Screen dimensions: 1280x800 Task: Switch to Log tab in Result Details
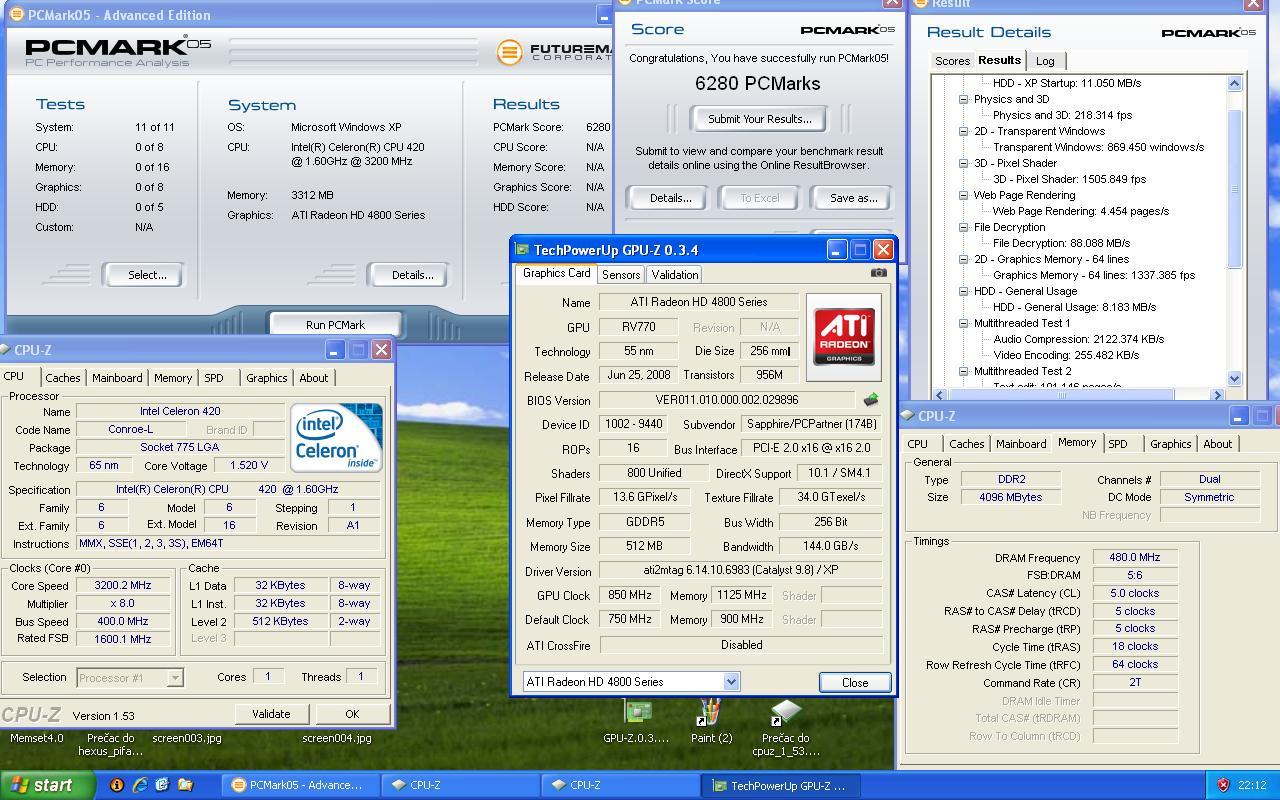tap(1045, 62)
